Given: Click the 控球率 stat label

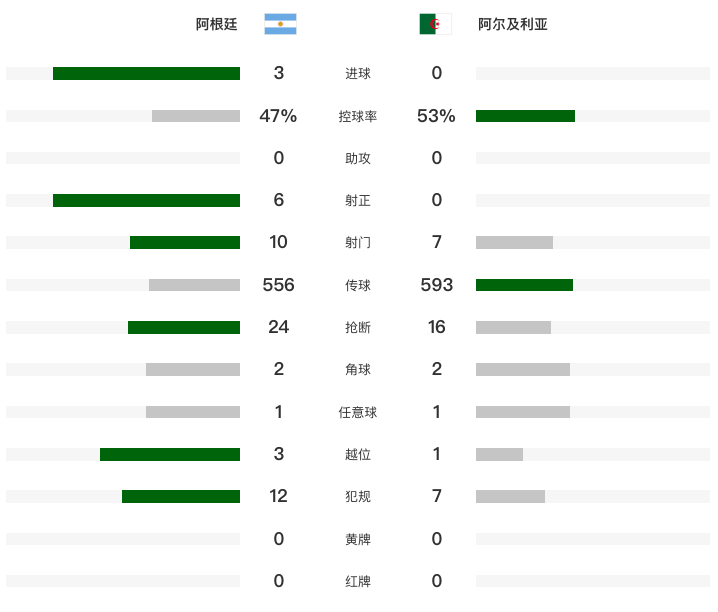Looking at the screenshot, I should pyautogui.click(x=358, y=116).
